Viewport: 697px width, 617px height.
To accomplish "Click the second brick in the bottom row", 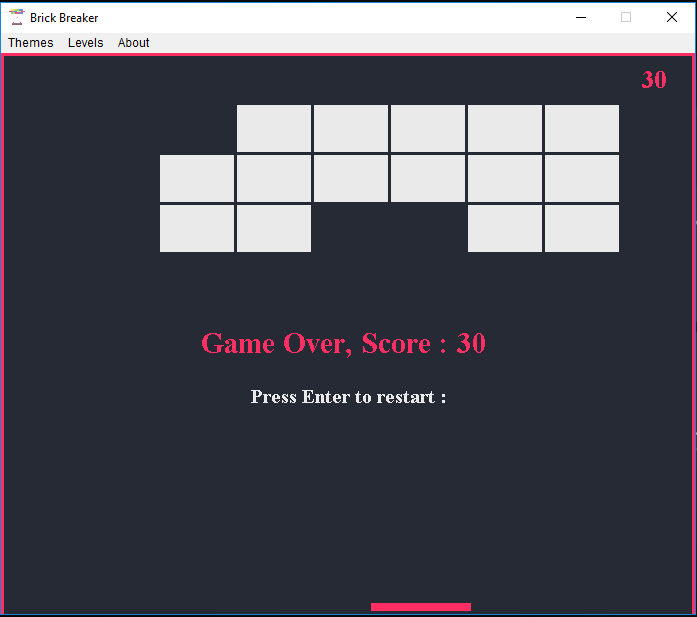I will [x=274, y=228].
